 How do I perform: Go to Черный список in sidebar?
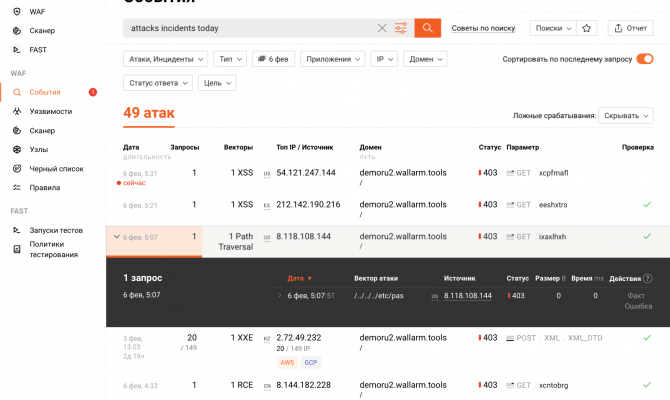pos(56,168)
